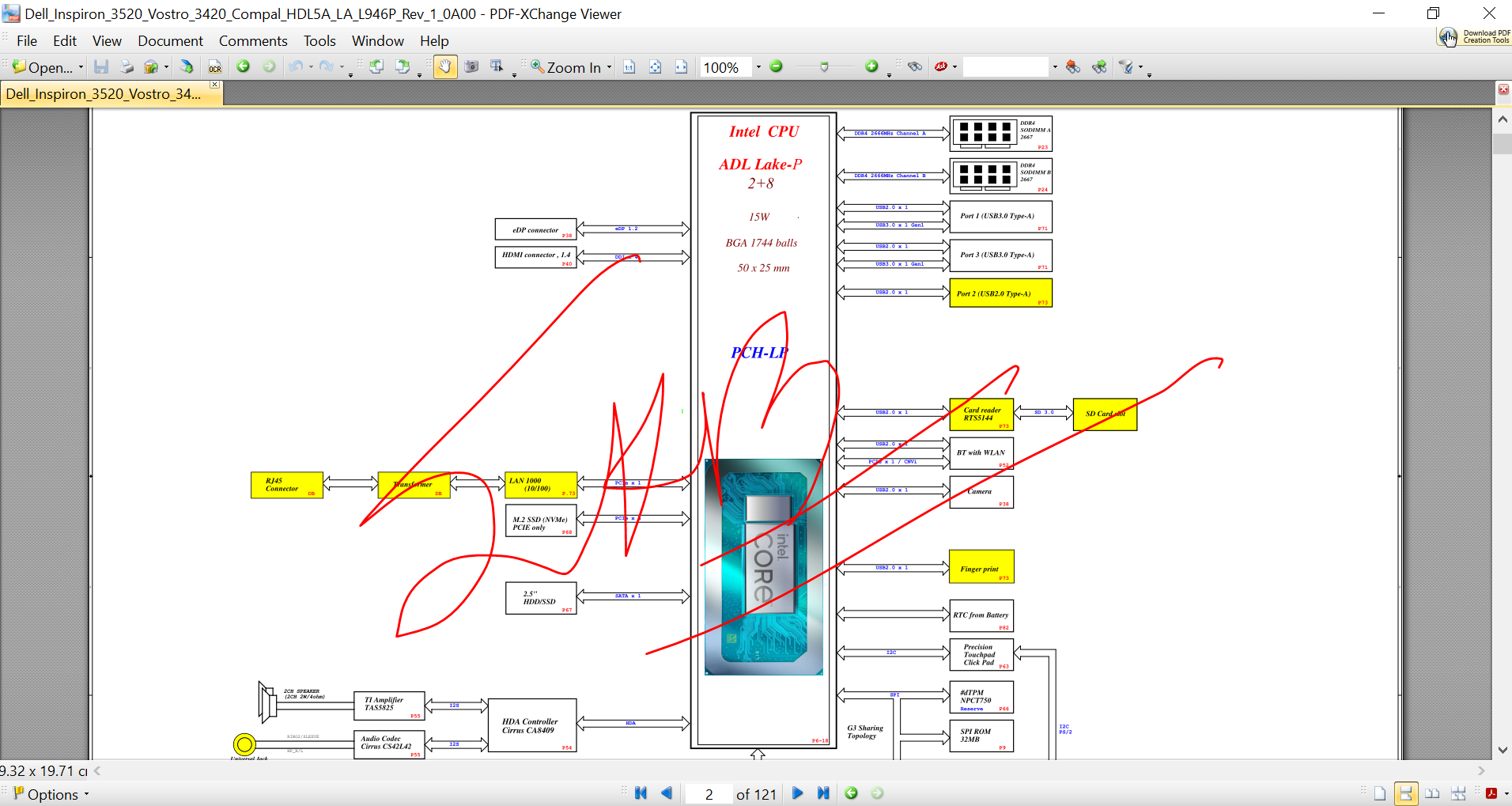
Task: Open the Find binoculars tool
Action: click(915, 67)
